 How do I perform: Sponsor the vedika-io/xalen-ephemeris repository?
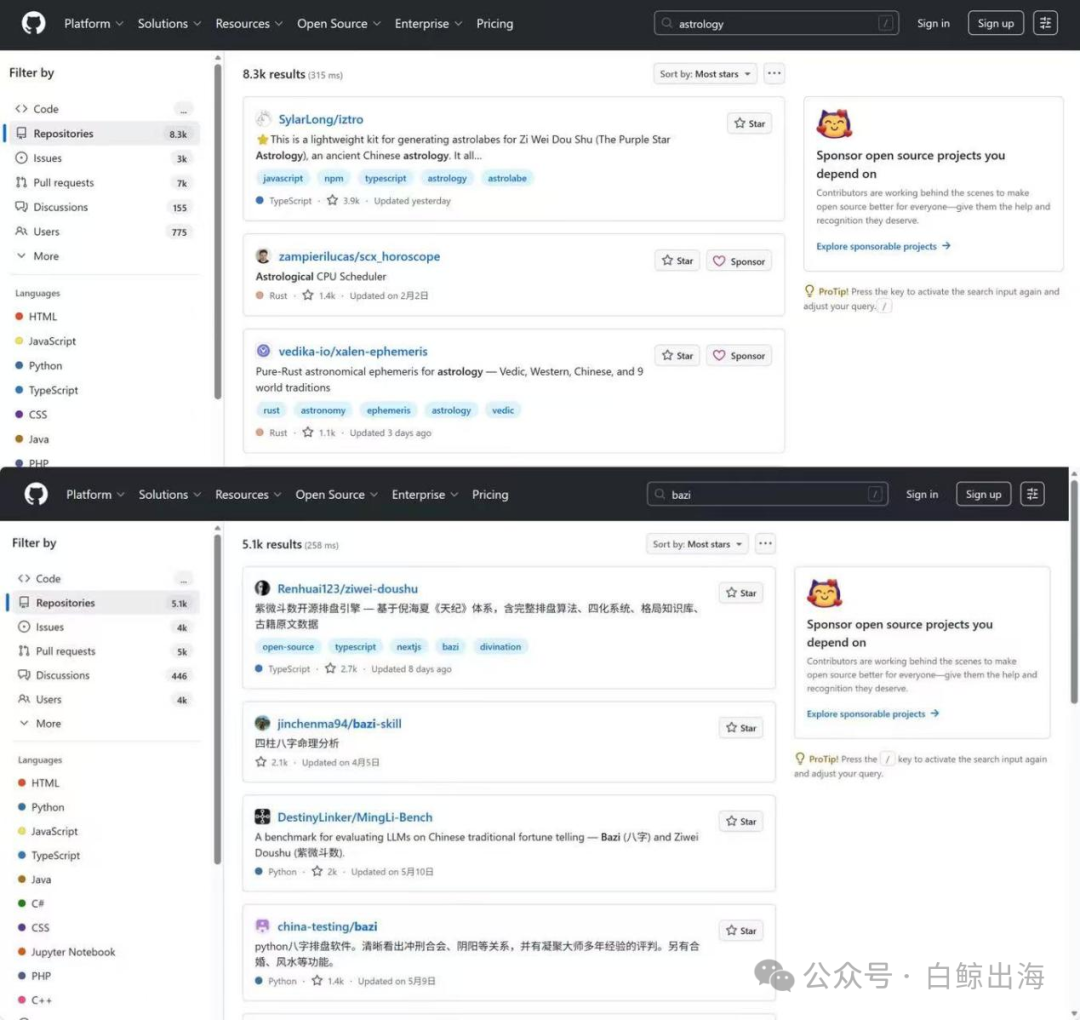coord(738,355)
